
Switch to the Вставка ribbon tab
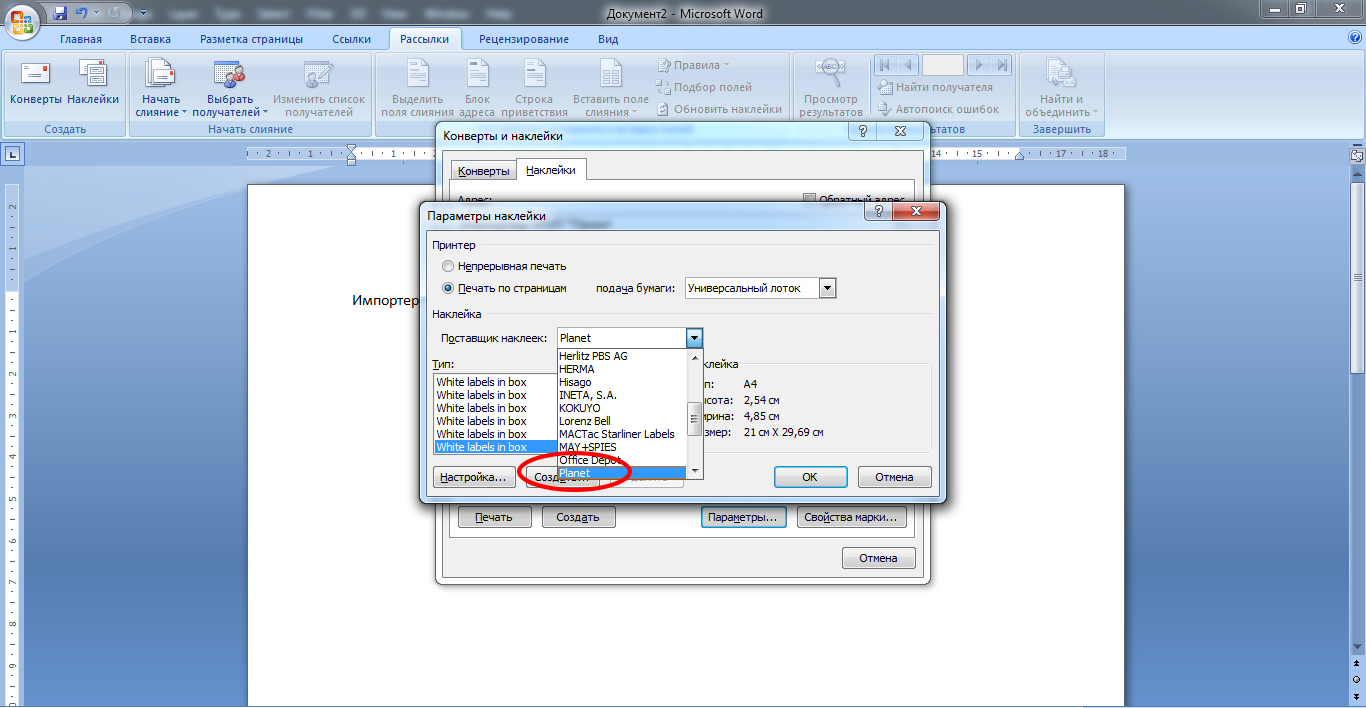pyautogui.click(x=150, y=39)
